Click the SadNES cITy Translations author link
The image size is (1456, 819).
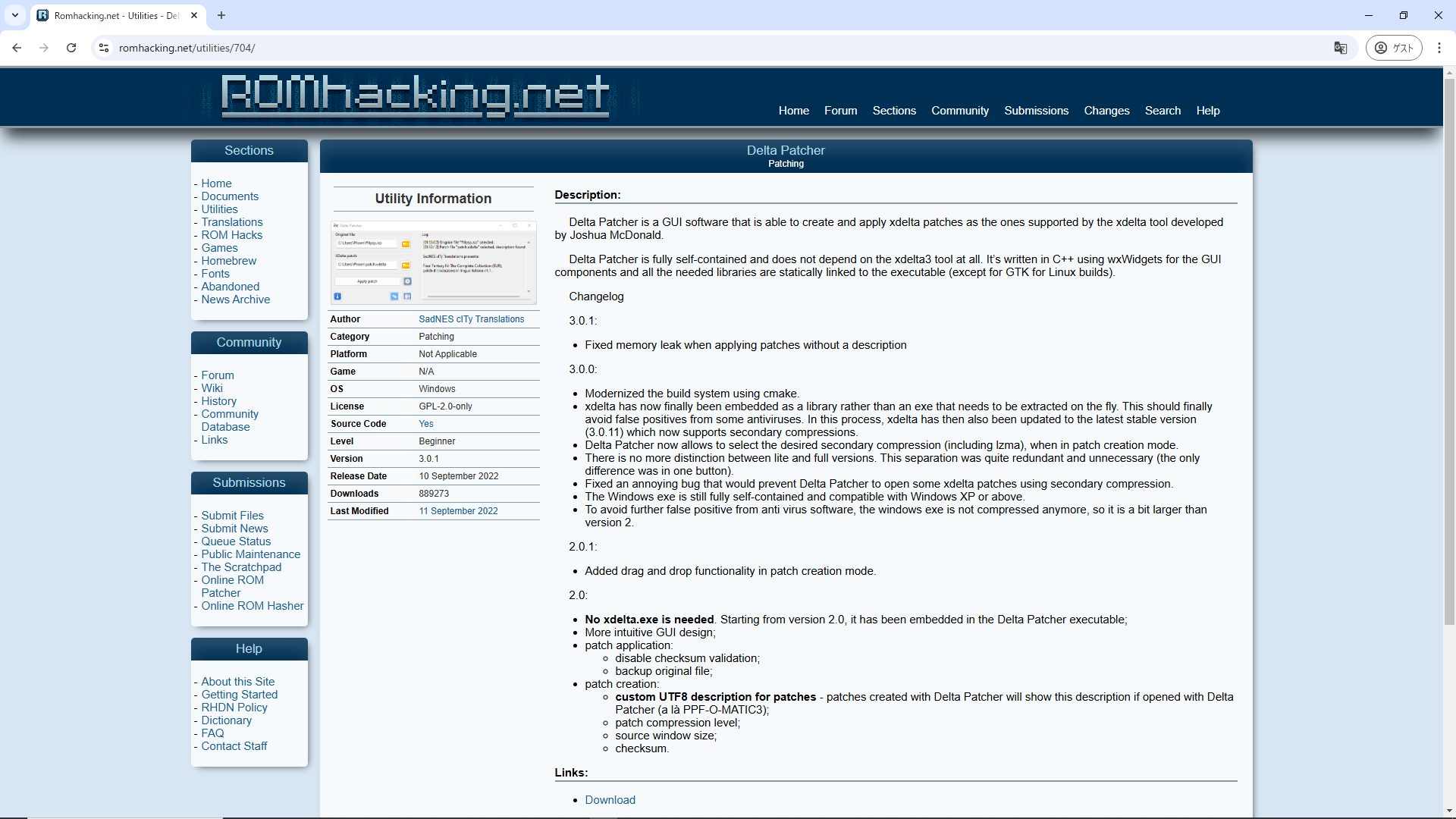pyautogui.click(x=471, y=319)
